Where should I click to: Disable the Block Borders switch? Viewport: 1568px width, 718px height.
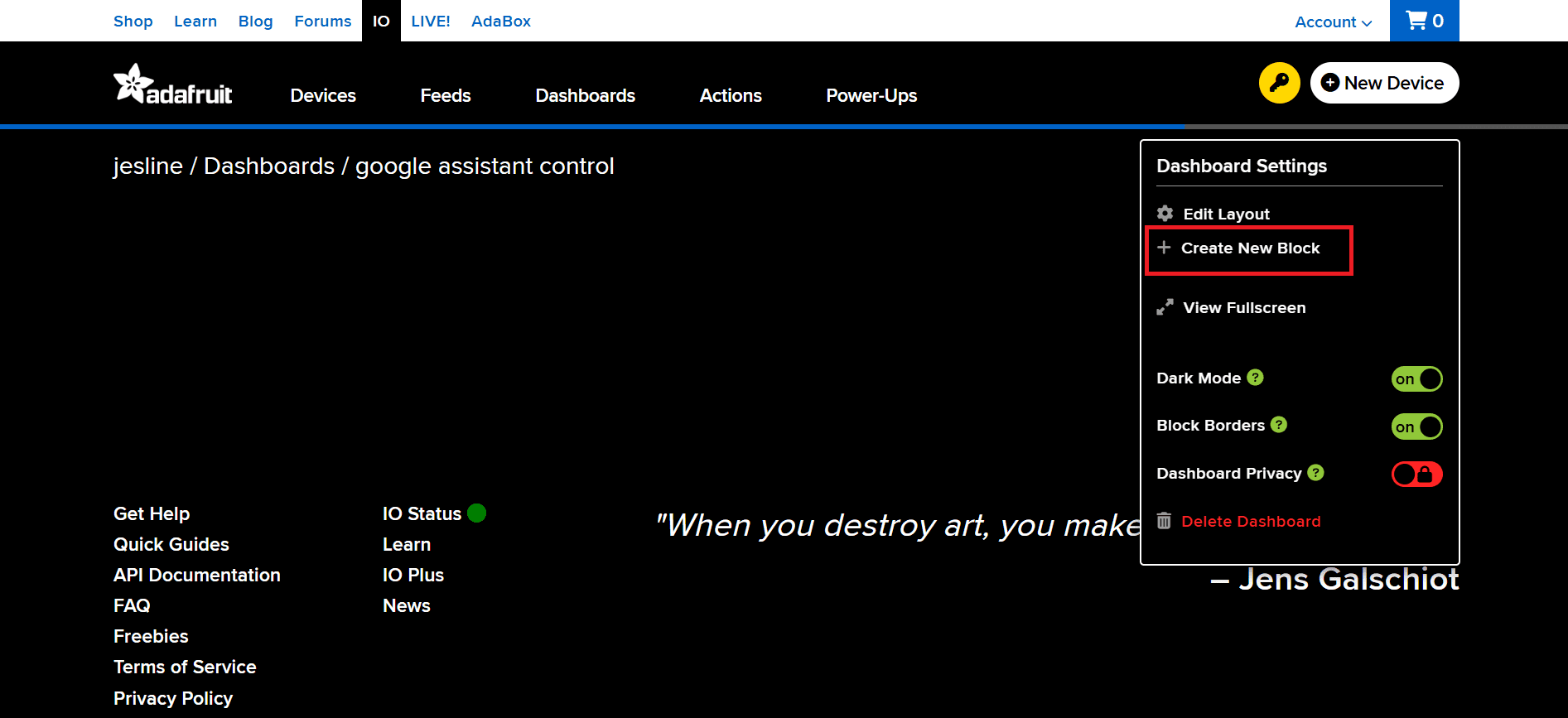(1416, 426)
